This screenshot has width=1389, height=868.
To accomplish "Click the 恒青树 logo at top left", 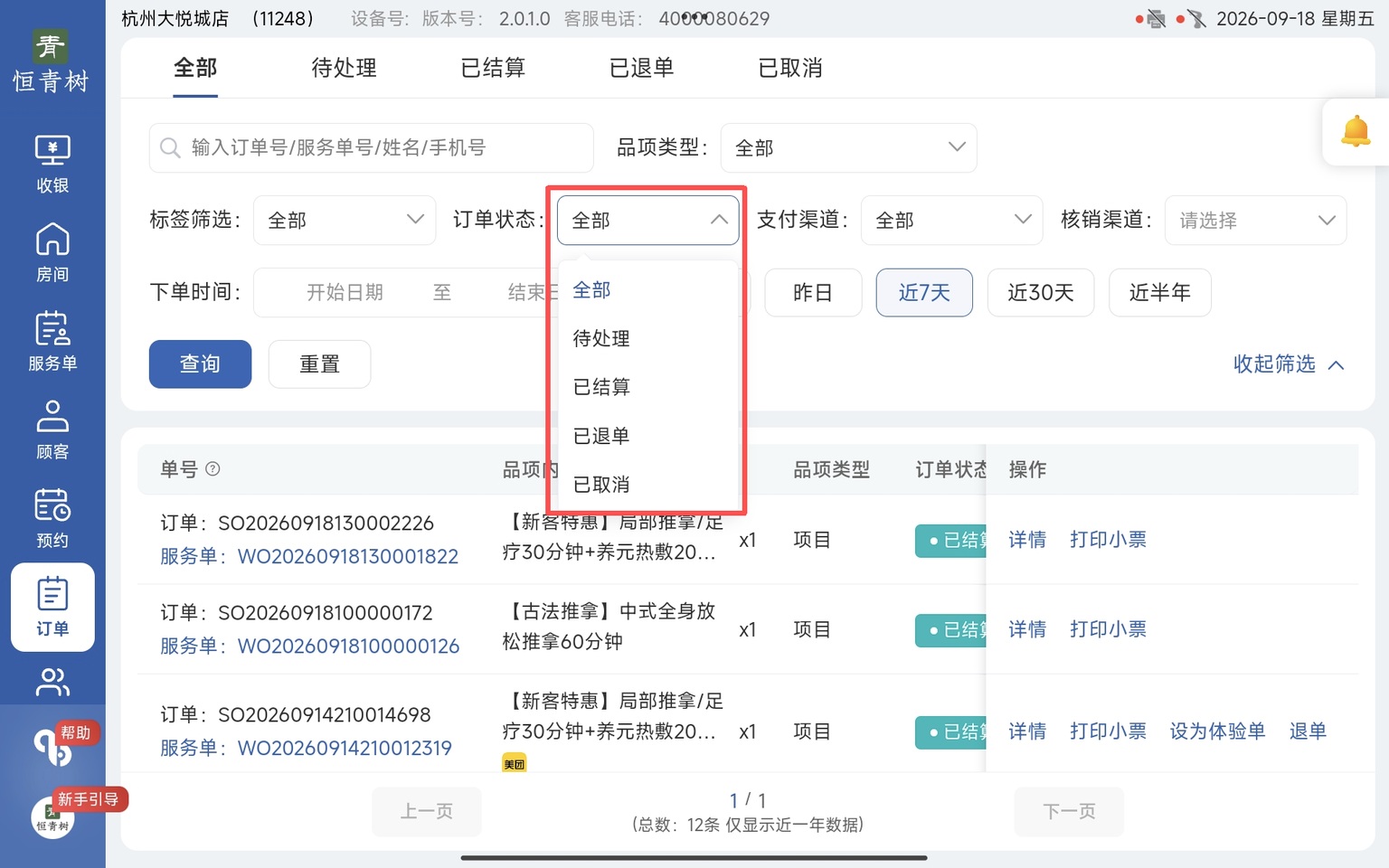I will (x=52, y=61).
